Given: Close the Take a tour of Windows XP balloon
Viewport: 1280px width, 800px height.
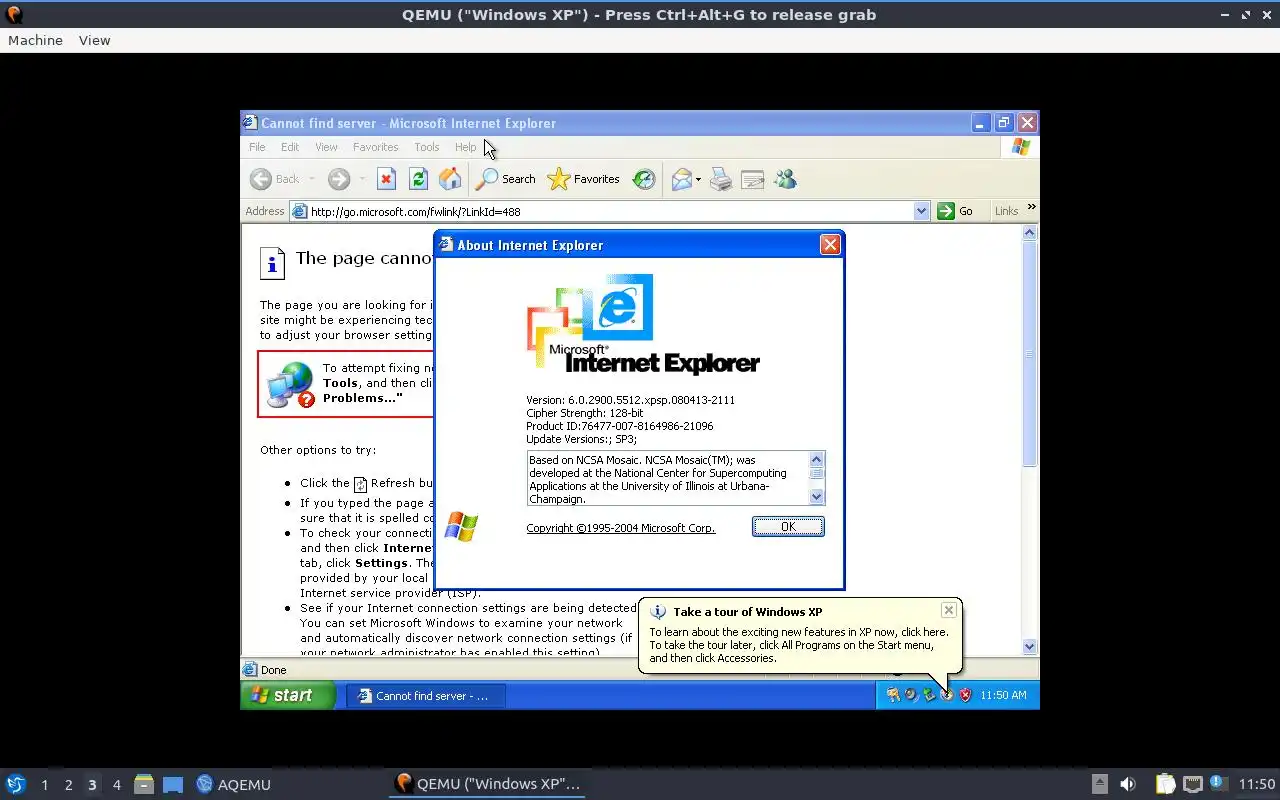Looking at the screenshot, I should click(948, 610).
